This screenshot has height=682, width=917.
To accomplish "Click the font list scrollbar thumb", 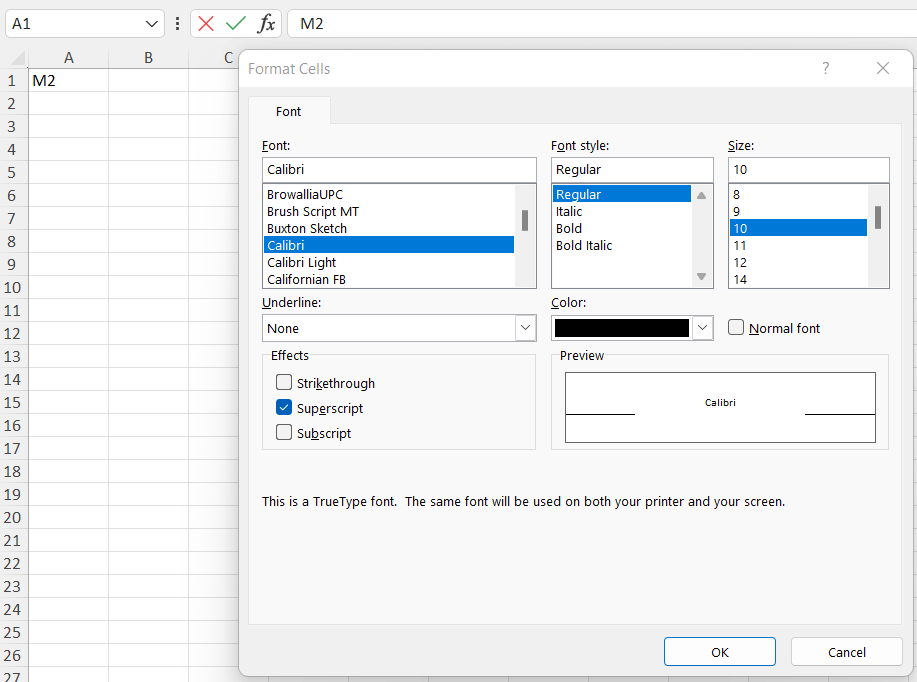I will (525, 221).
